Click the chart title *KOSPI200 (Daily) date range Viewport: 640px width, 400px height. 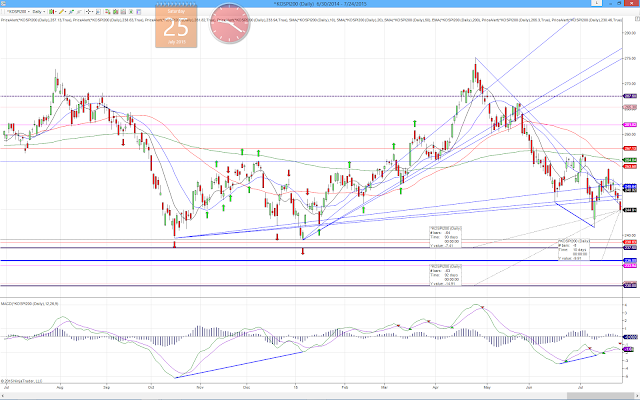tap(320, 4)
